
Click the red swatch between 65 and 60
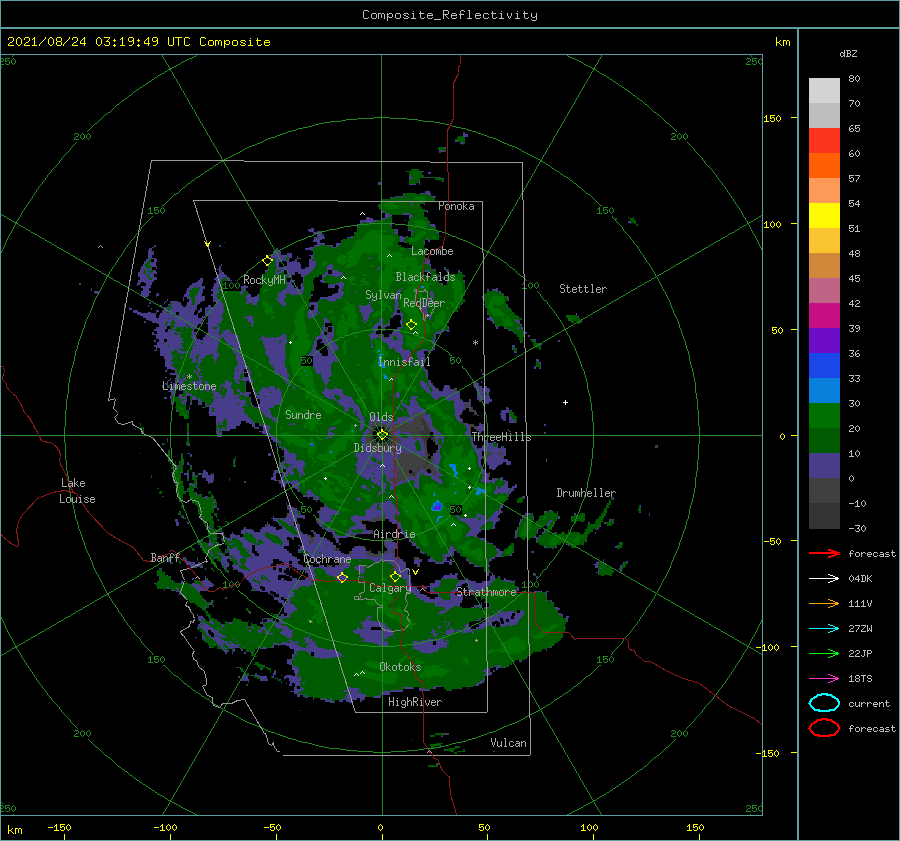[x=824, y=141]
